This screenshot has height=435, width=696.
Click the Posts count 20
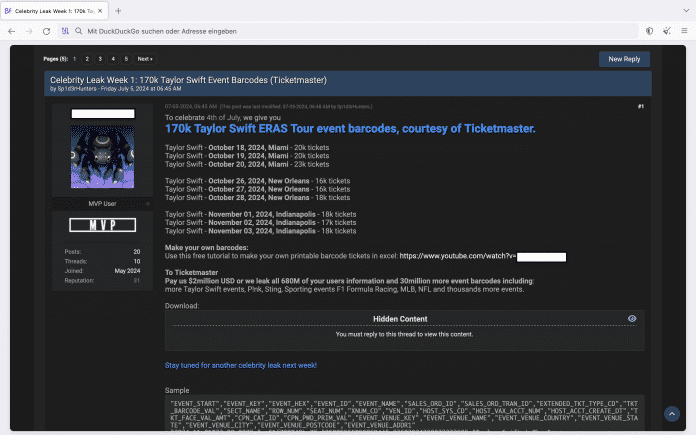137,252
